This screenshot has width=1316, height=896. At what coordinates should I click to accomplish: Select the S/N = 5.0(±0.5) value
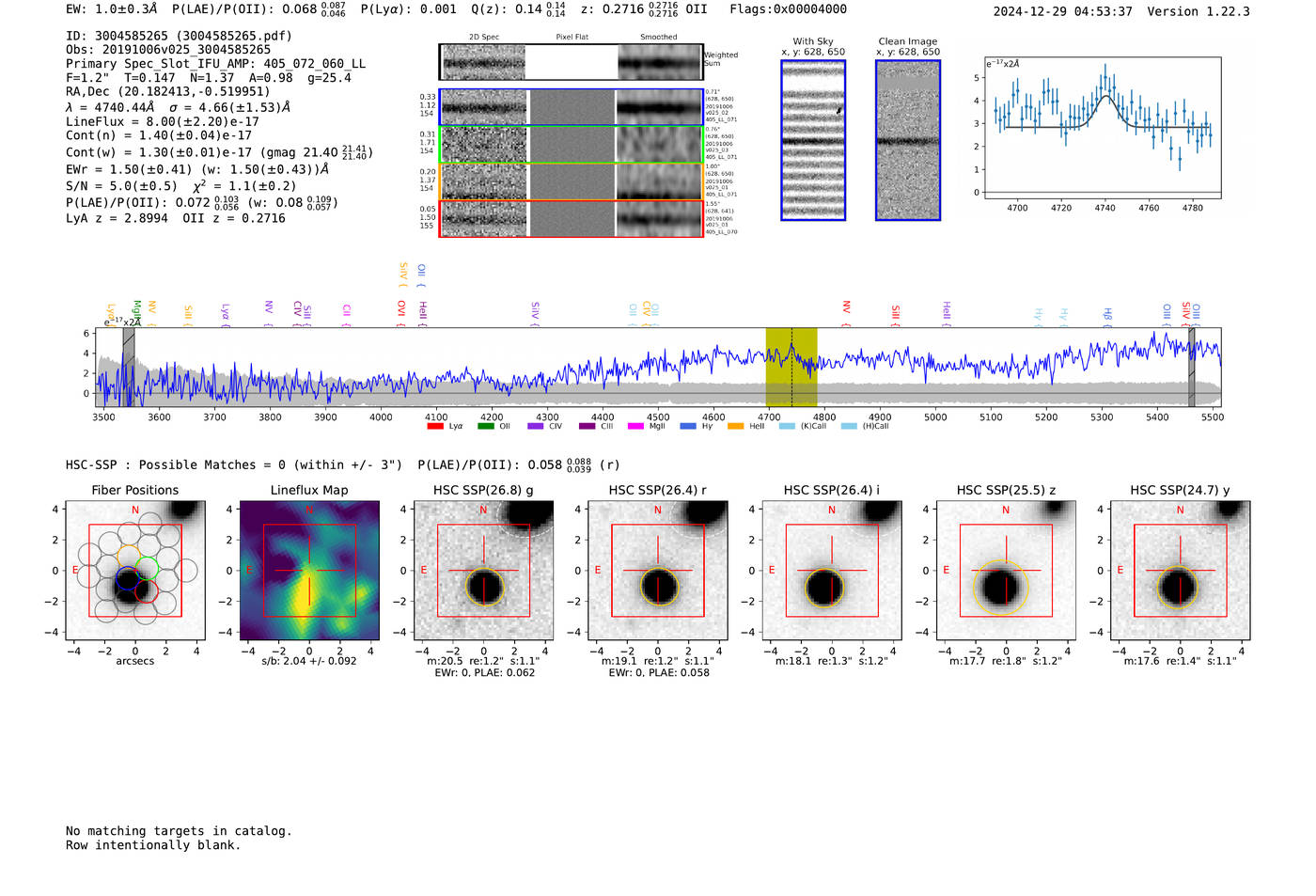121,185
